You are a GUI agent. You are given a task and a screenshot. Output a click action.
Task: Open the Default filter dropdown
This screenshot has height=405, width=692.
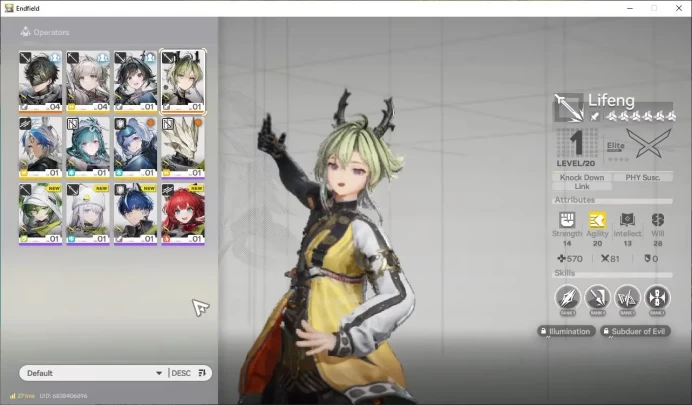point(94,373)
